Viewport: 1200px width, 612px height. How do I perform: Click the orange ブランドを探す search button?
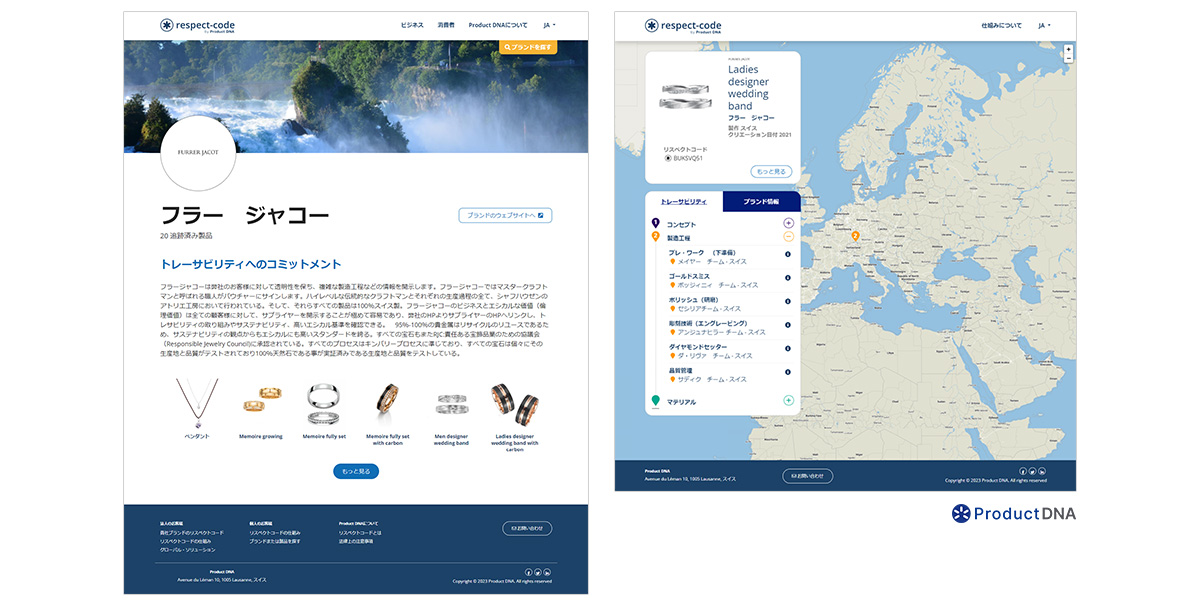pyautogui.click(x=528, y=47)
